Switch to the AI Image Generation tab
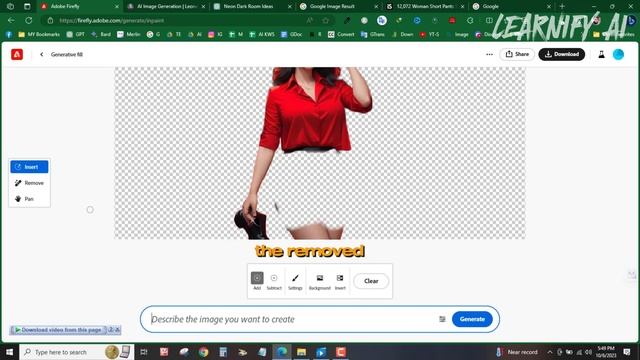The width and height of the screenshot is (640, 360). (x=167, y=7)
